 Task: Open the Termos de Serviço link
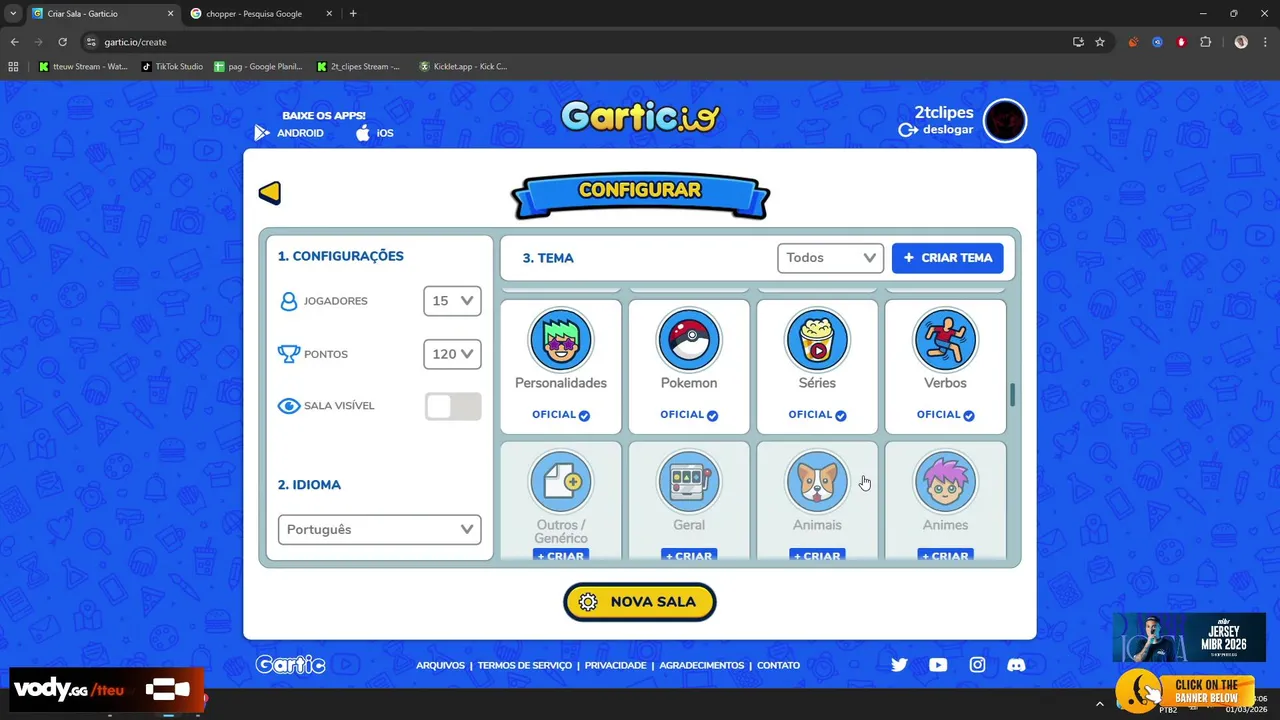525,665
